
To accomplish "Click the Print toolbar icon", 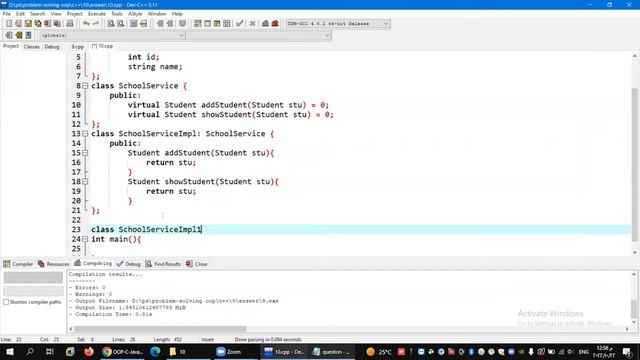I will click(x=70, y=24).
